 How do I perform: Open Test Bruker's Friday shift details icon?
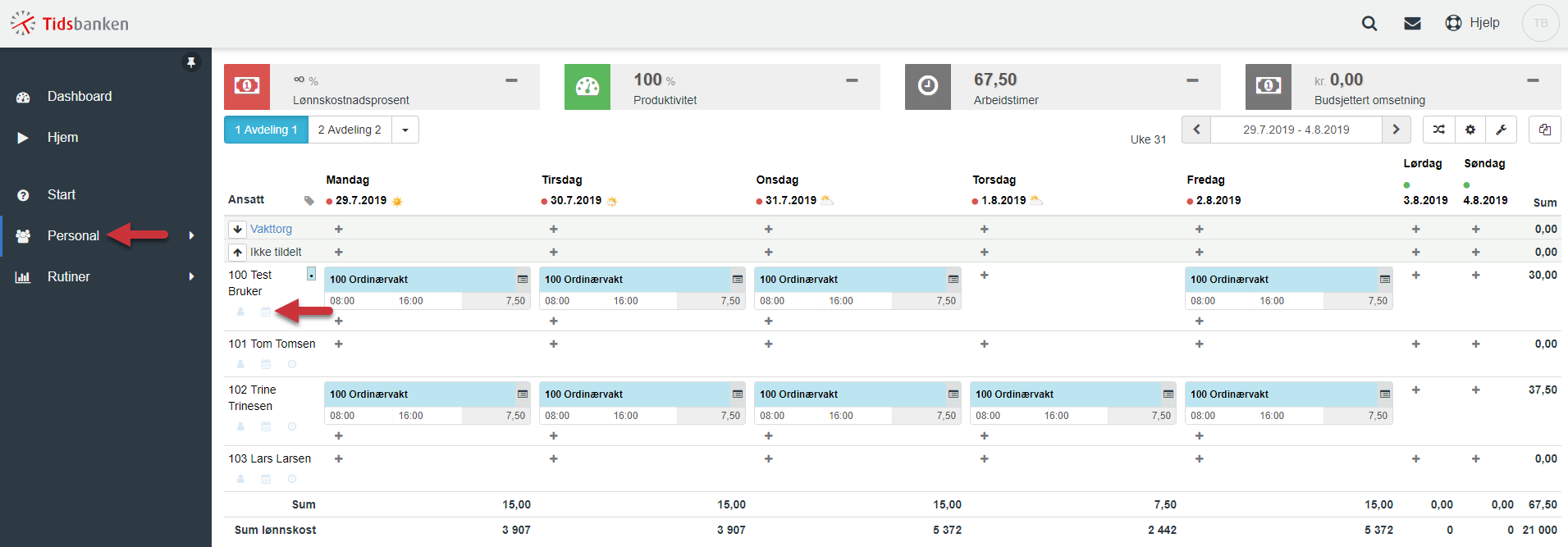point(1385,280)
